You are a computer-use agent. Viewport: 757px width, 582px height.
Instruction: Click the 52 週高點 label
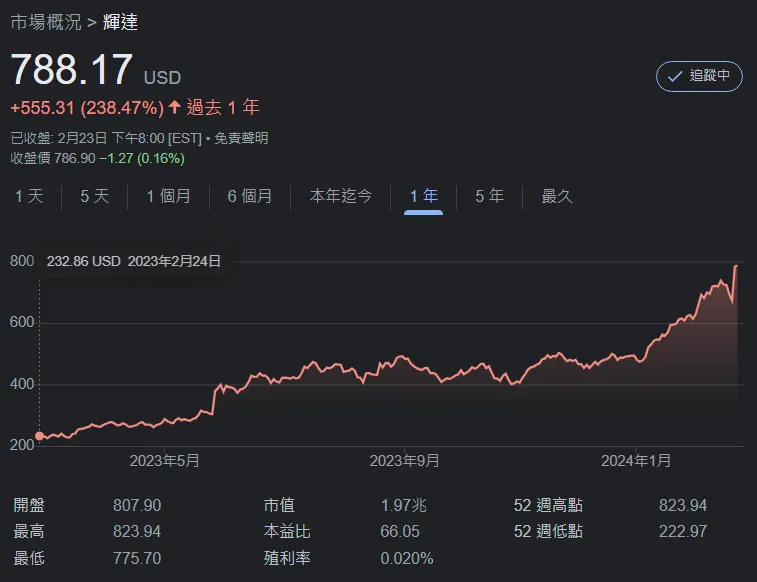[548, 505]
